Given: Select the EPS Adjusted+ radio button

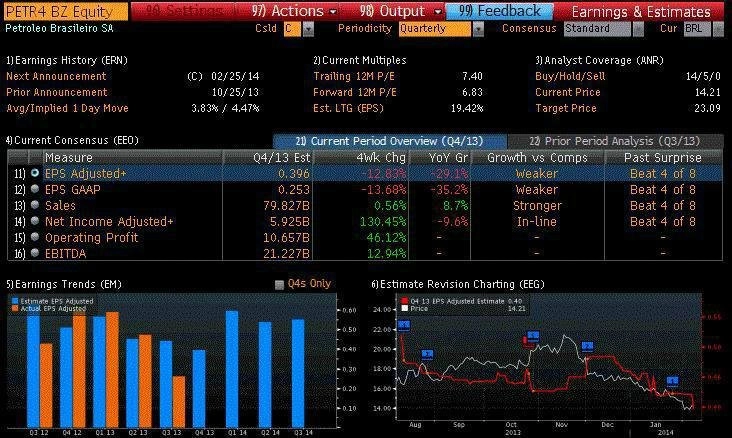Looking at the screenshot, I should [35, 173].
